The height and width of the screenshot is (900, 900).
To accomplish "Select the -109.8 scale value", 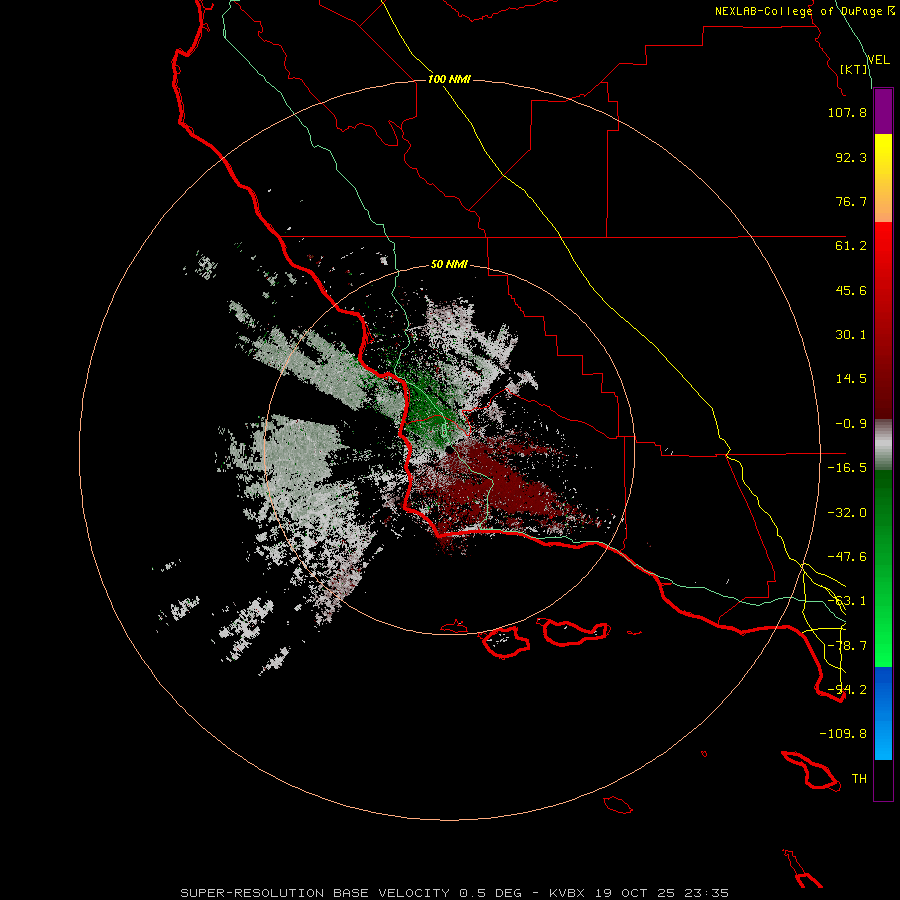I will point(843,734).
